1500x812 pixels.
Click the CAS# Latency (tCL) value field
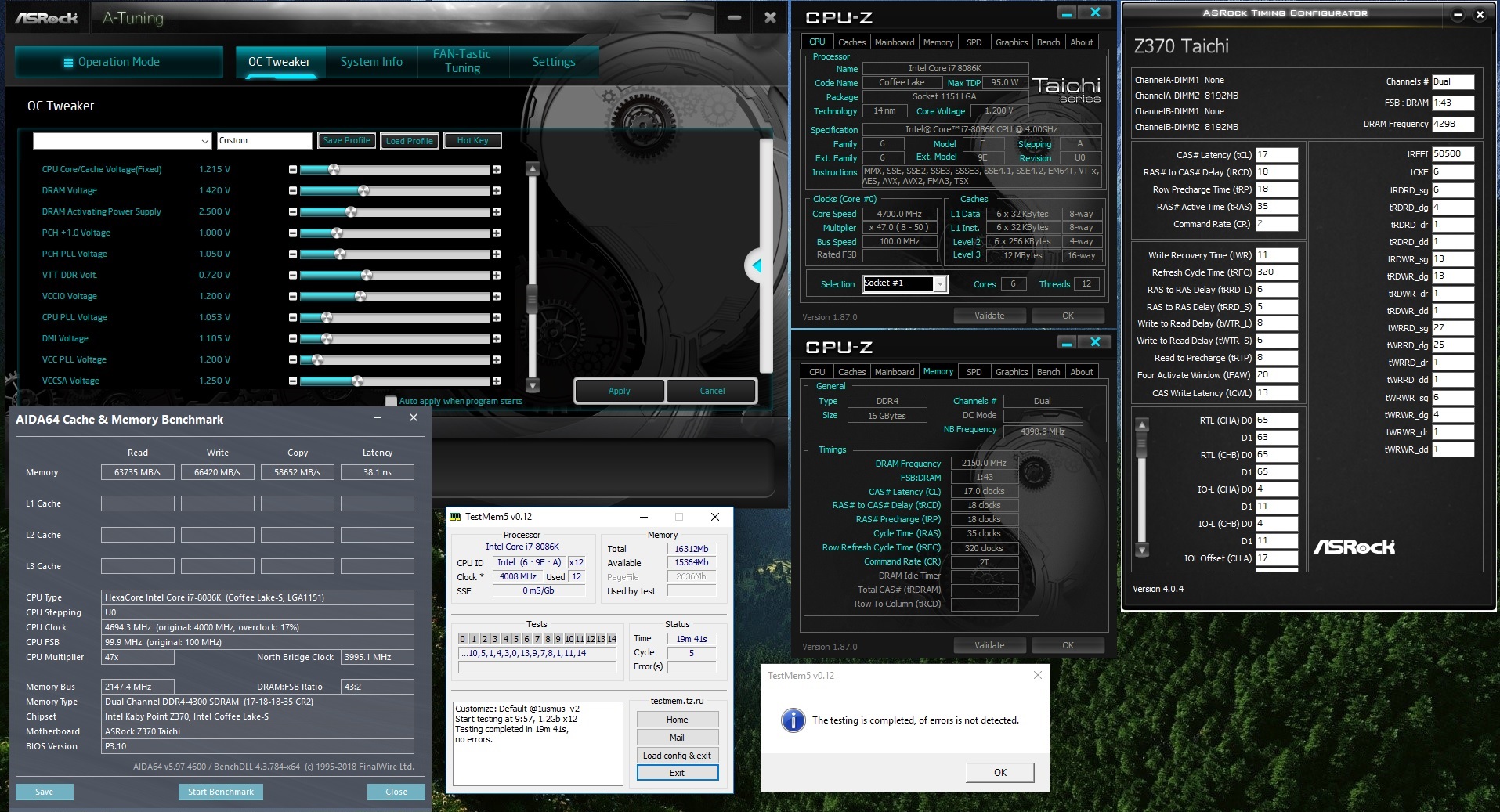[x=1277, y=155]
